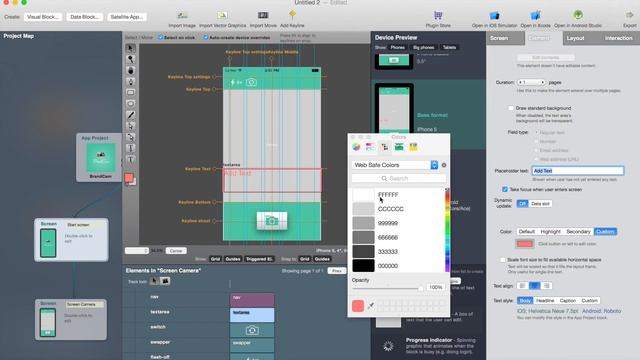Show Tablets in Device Preview
The width and height of the screenshot is (640, 360).
coord(449,47)
